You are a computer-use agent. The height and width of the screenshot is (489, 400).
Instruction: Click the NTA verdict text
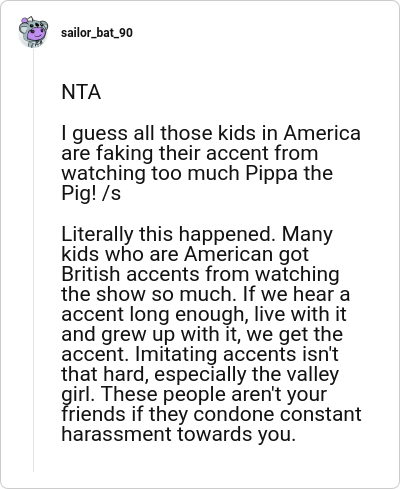click(x=81, y=92)
